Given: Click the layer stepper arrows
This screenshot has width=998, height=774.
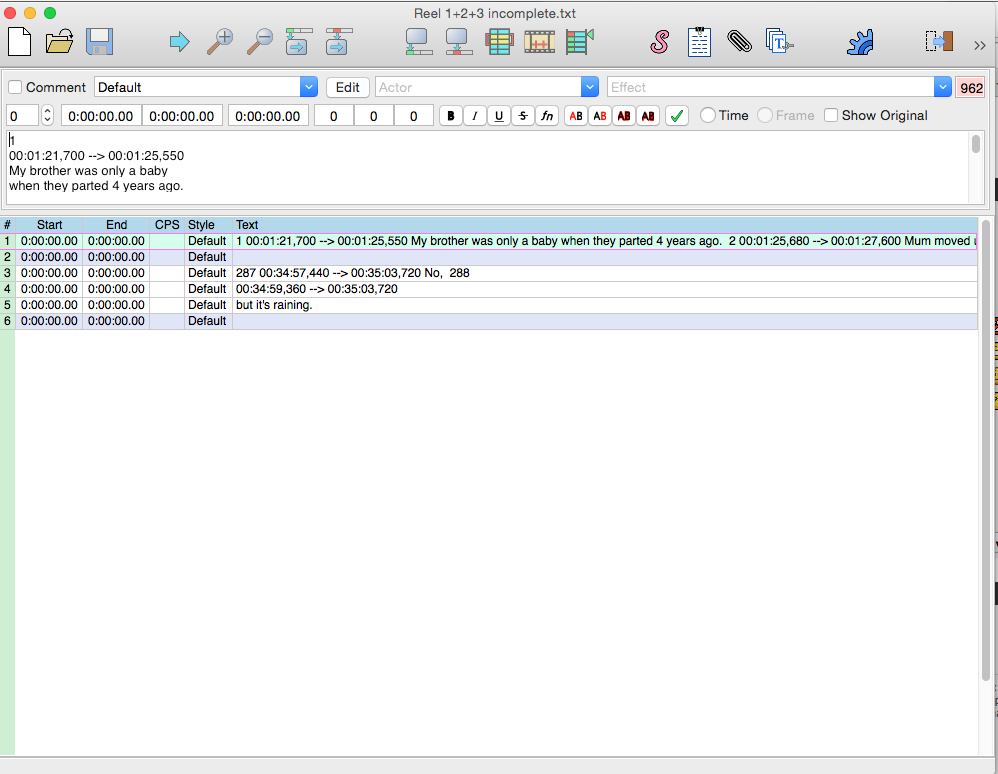Looking at the screenshot, I should tap(47, 116).
